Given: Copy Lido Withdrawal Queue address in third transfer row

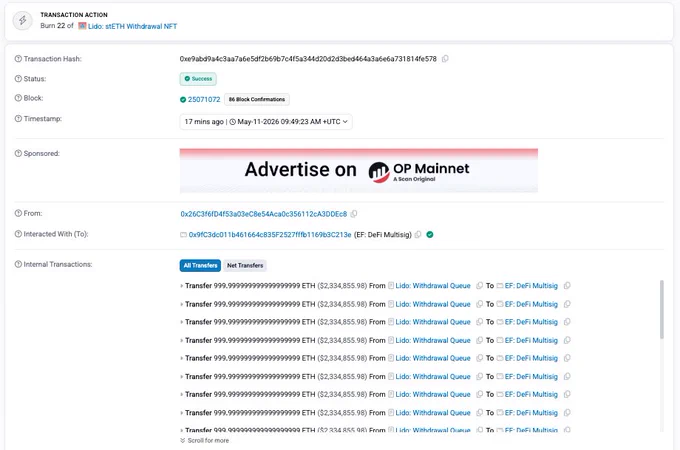Looking at the screenshot, I should 479,322.
